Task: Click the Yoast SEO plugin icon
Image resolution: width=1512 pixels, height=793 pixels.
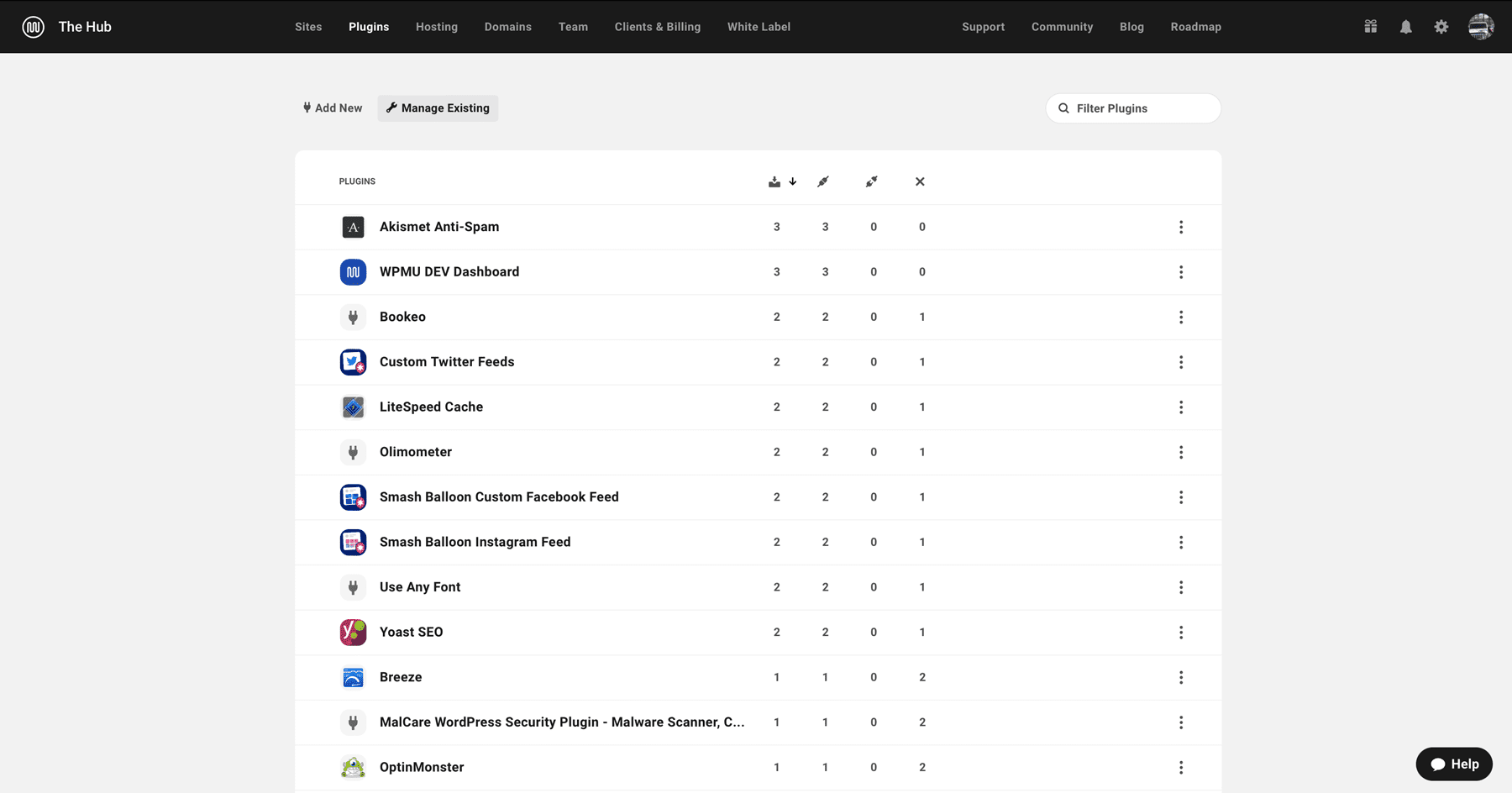Action: 353,632
